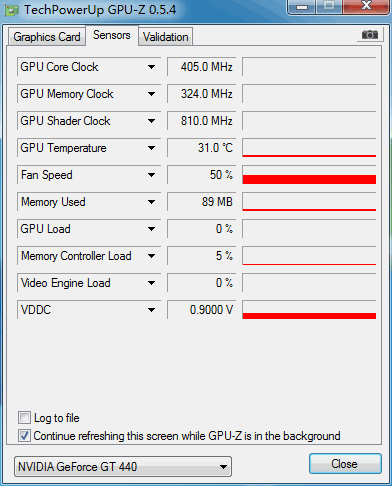Expand the GPU Temperature sensor dropdown
392x486 pixels.
pos(151,148)
